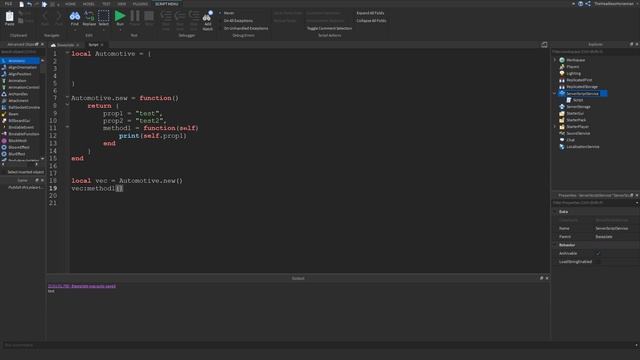Click the Navigate Back arrow

(x=45, y=16)
